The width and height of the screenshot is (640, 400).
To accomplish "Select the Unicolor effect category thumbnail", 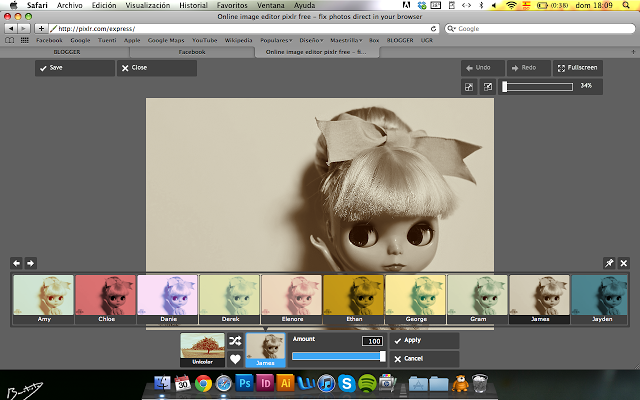I will (x=202, y=349).
